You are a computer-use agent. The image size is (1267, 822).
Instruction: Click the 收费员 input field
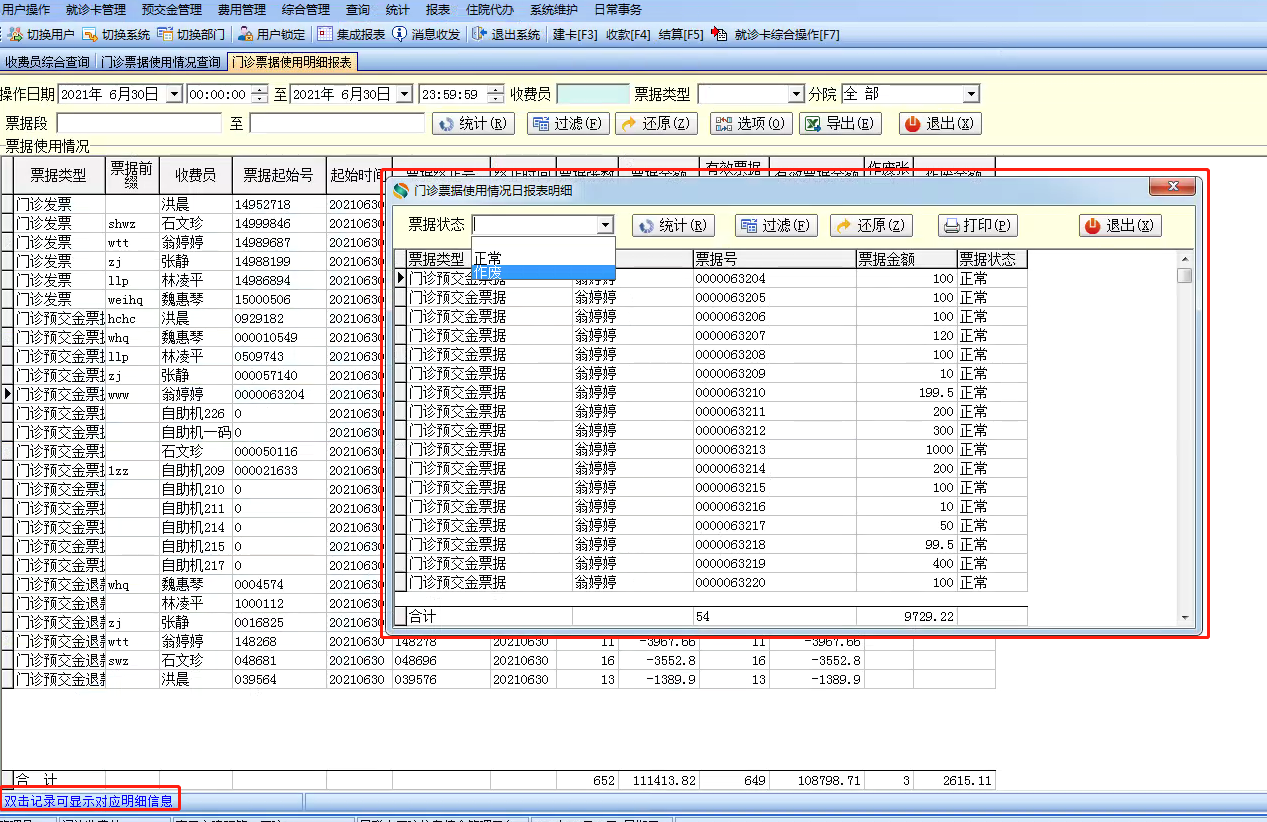point(592,94)
